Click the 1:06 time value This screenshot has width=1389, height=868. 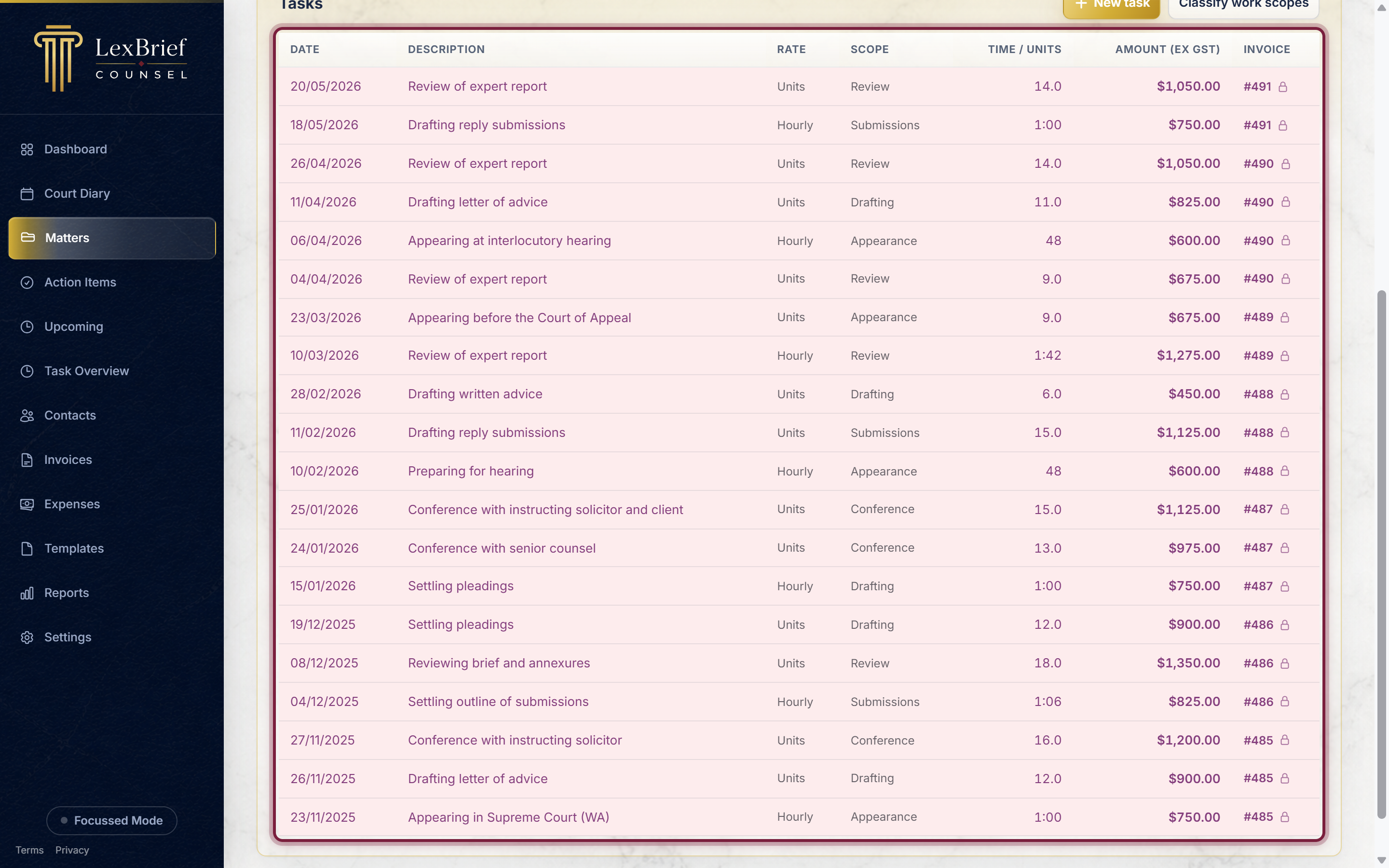[x=1048, y=702]
